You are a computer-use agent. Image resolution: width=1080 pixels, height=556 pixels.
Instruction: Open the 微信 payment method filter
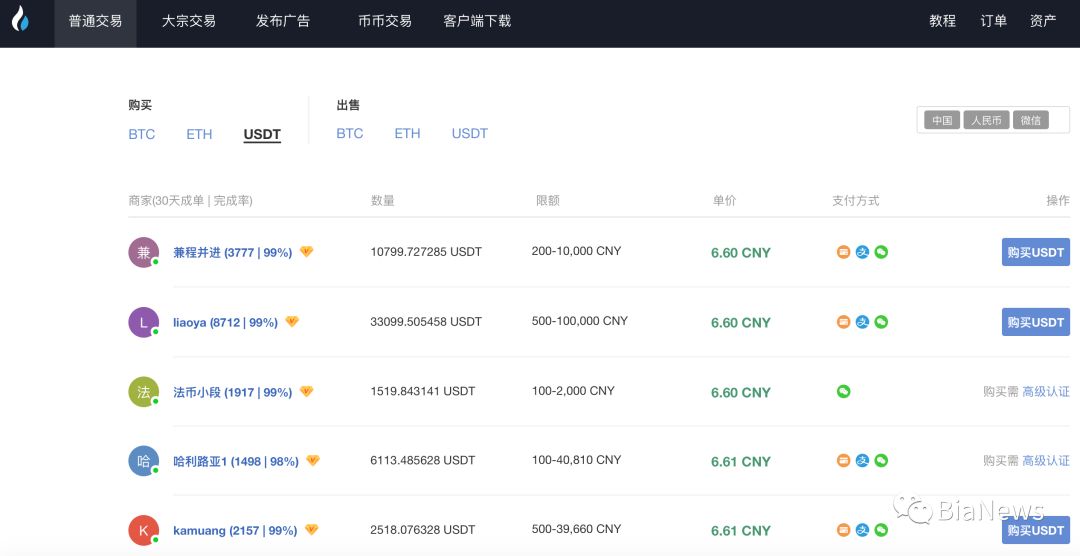[1030, 120]
